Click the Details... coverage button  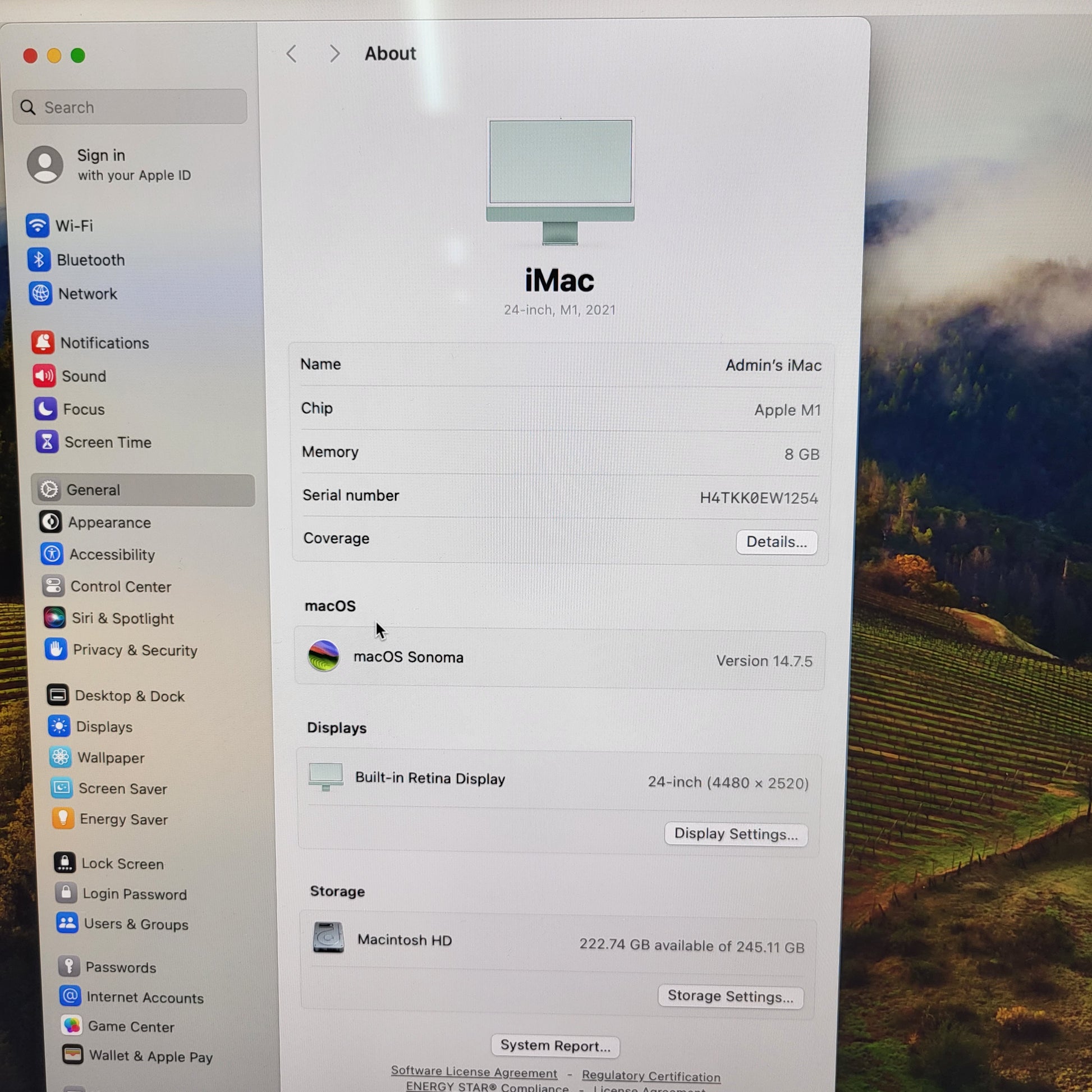point(777,542)
